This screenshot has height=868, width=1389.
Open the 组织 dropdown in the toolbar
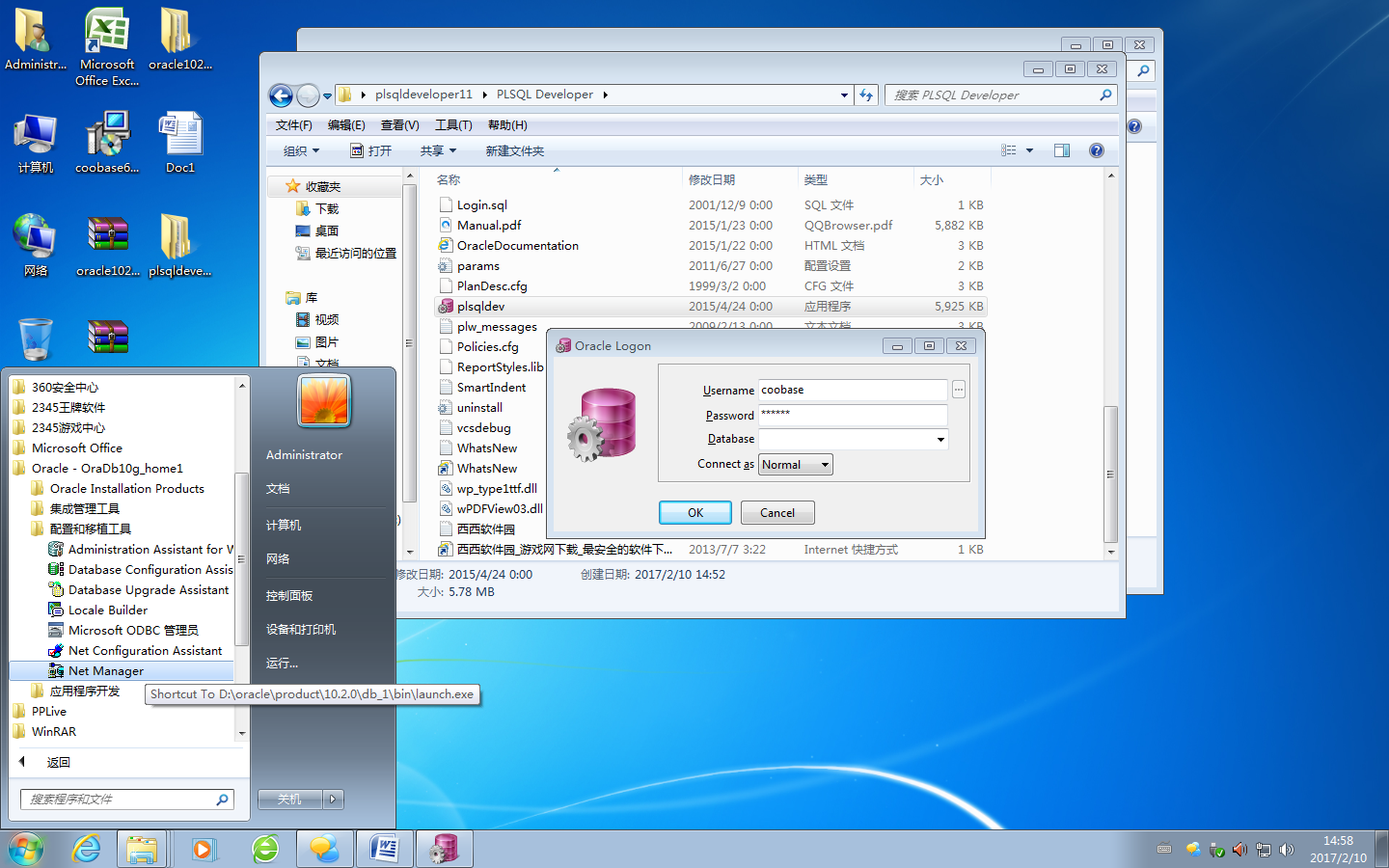point(301,150)
